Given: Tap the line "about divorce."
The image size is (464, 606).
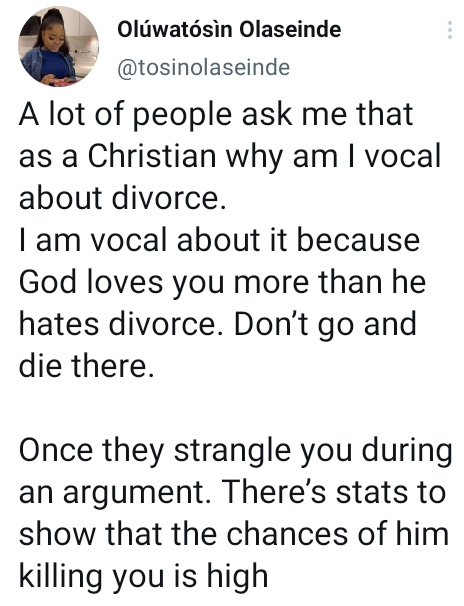Looking at the screenshot, I should 122,197.
